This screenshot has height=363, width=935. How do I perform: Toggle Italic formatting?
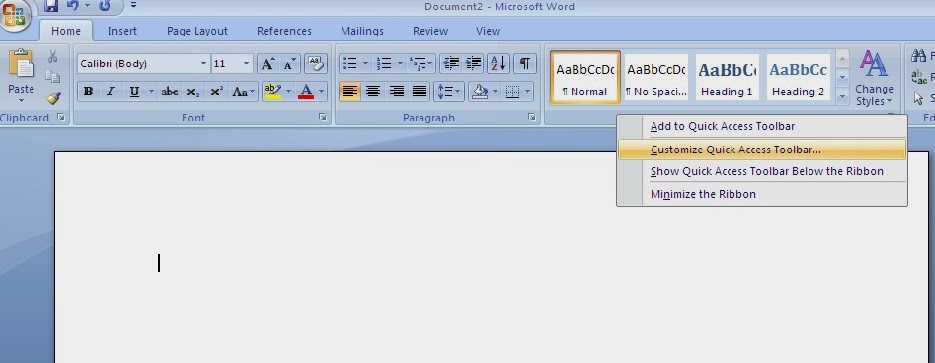(111, 92)
